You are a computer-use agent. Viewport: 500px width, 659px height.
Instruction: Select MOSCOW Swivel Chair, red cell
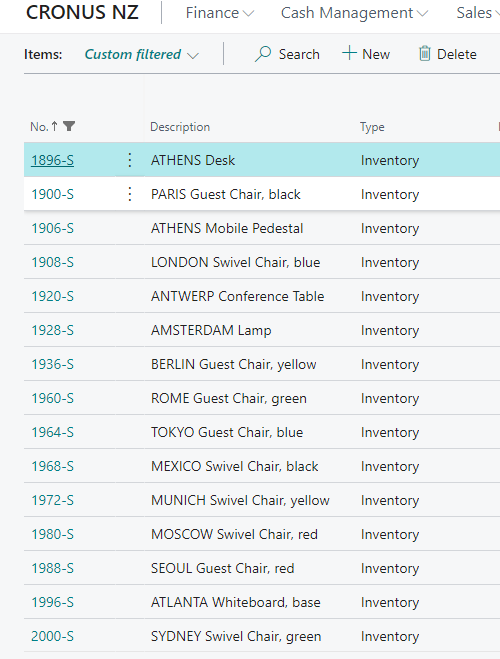[234, 535]
